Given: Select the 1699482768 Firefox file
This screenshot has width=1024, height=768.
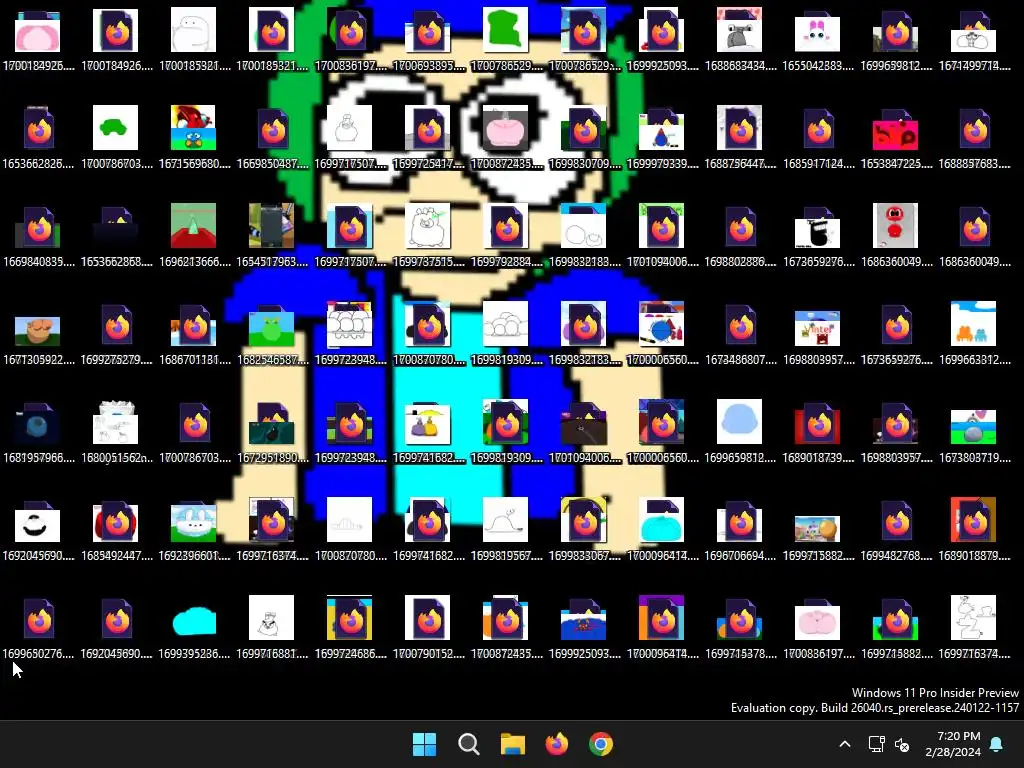Looking at the screenshot, I should point(897,520).
